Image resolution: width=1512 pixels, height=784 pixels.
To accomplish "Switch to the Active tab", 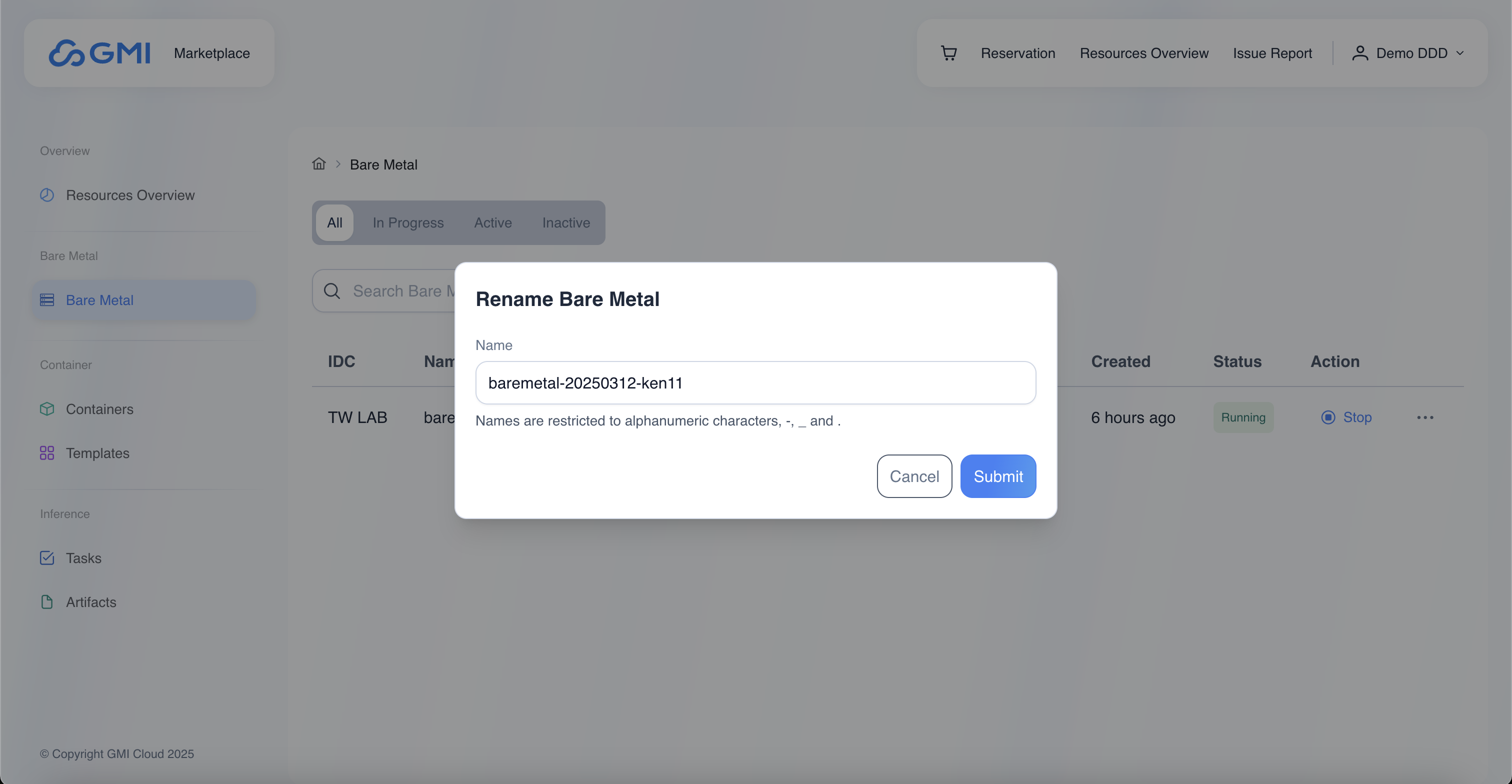I will (x=493, y=222).
